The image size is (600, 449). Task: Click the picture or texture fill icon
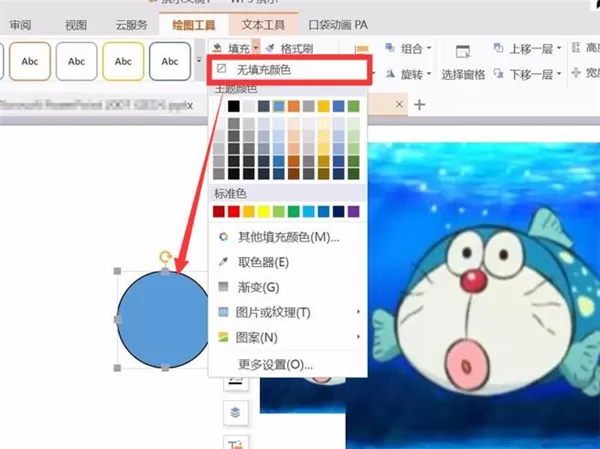tap(223, 312)
